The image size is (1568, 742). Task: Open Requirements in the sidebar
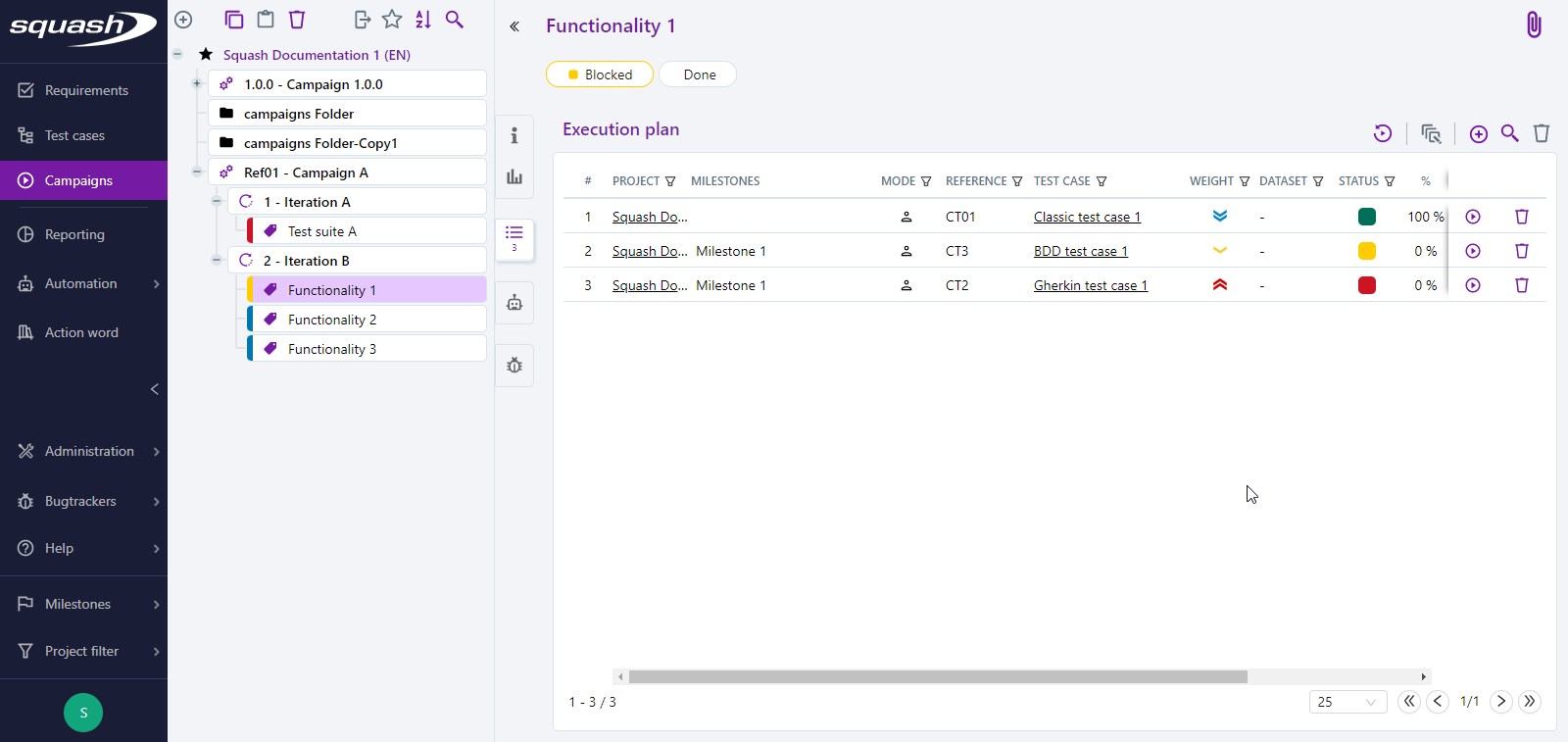(85, 90)
